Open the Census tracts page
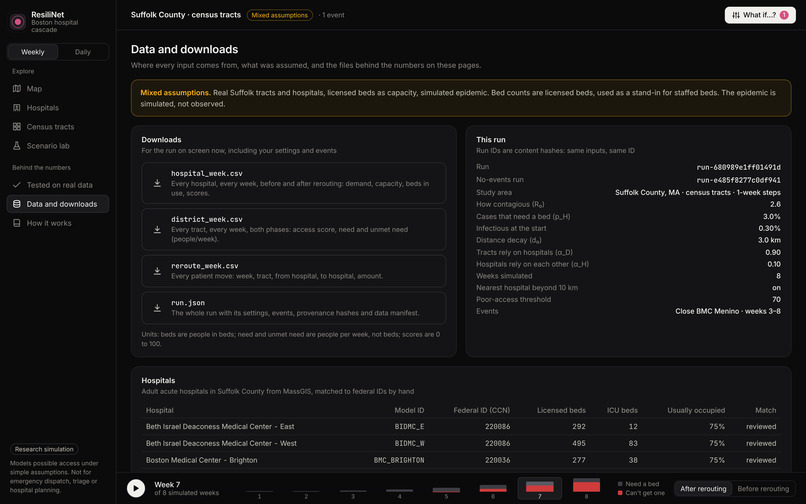Screen dimensions: 806x504 point(58,127)
